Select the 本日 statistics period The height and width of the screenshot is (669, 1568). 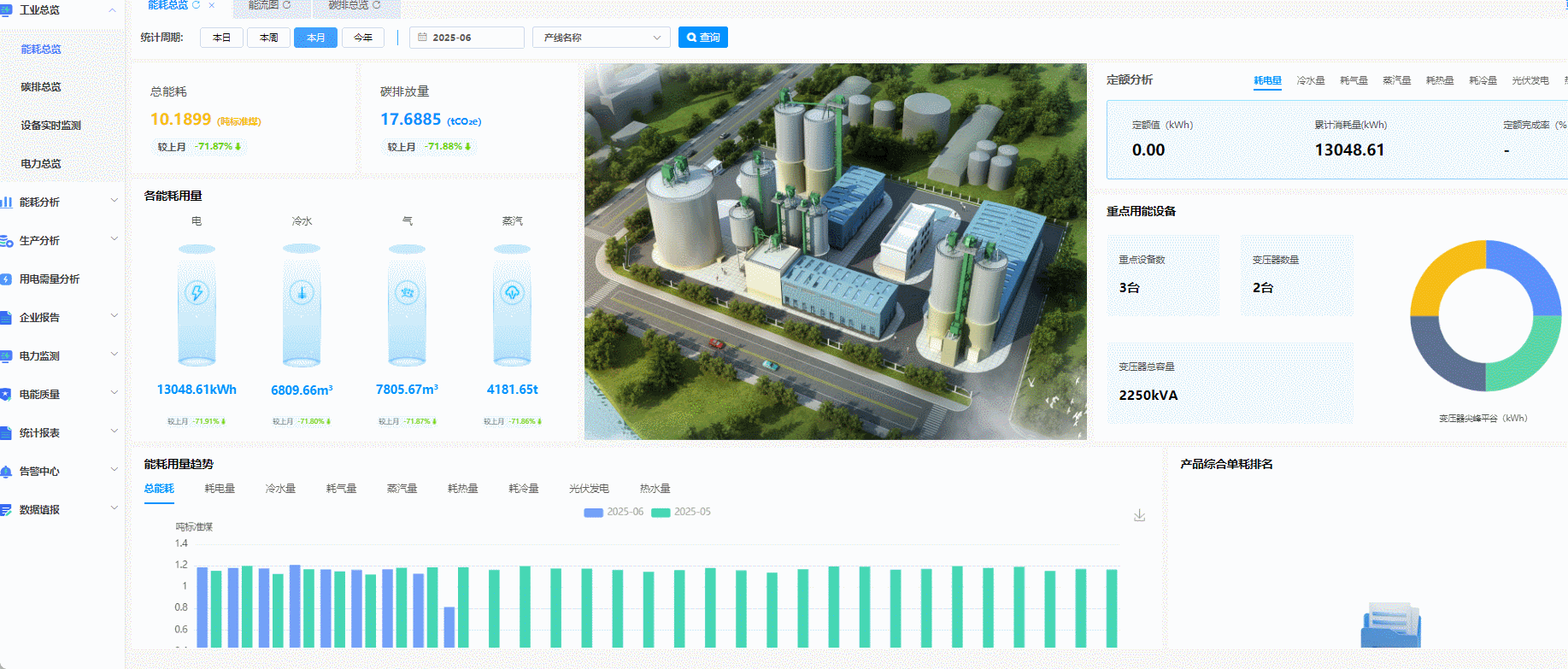pos(221,38)
